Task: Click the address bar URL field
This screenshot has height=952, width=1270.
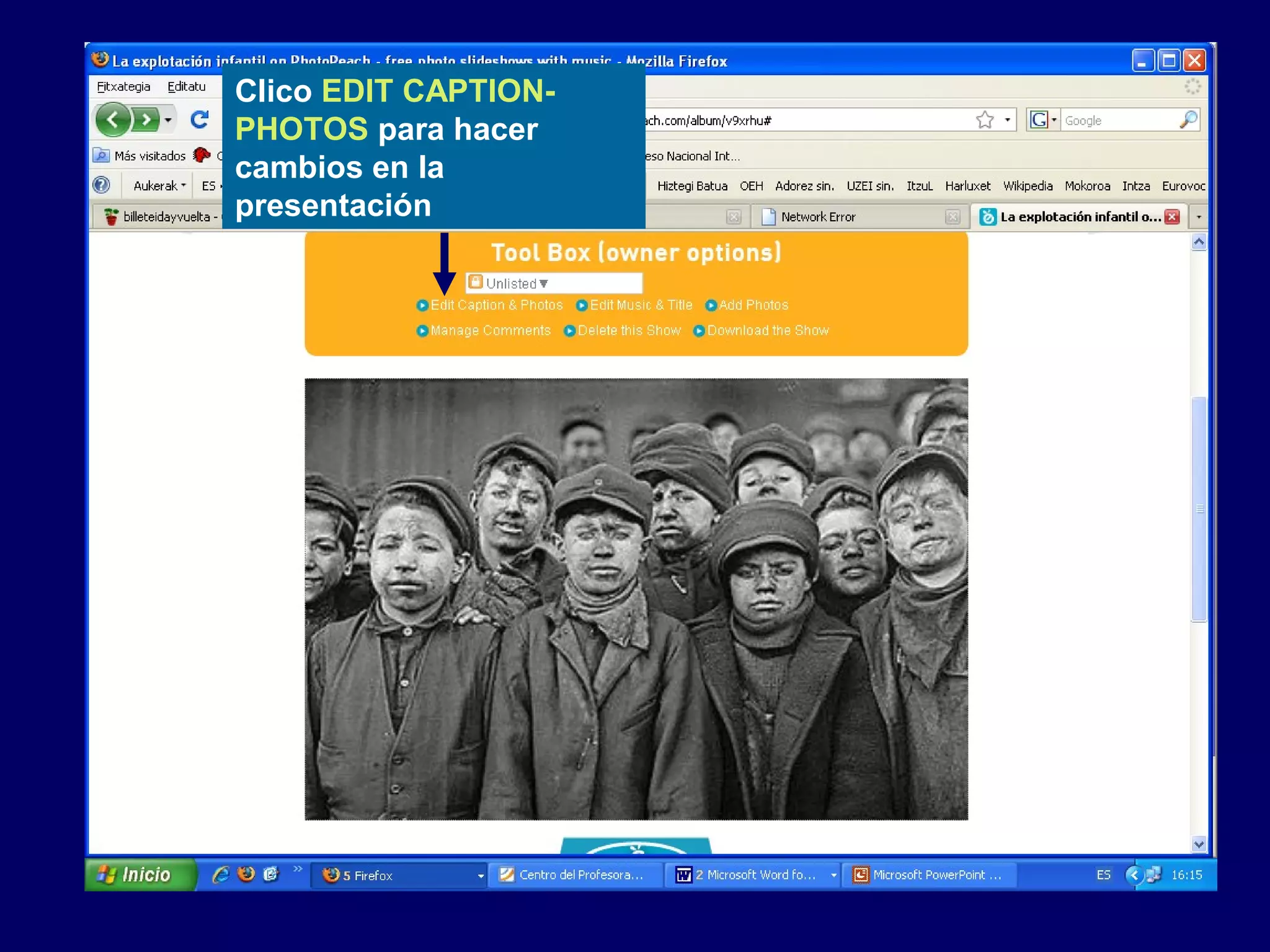Action: coord(806,120)
